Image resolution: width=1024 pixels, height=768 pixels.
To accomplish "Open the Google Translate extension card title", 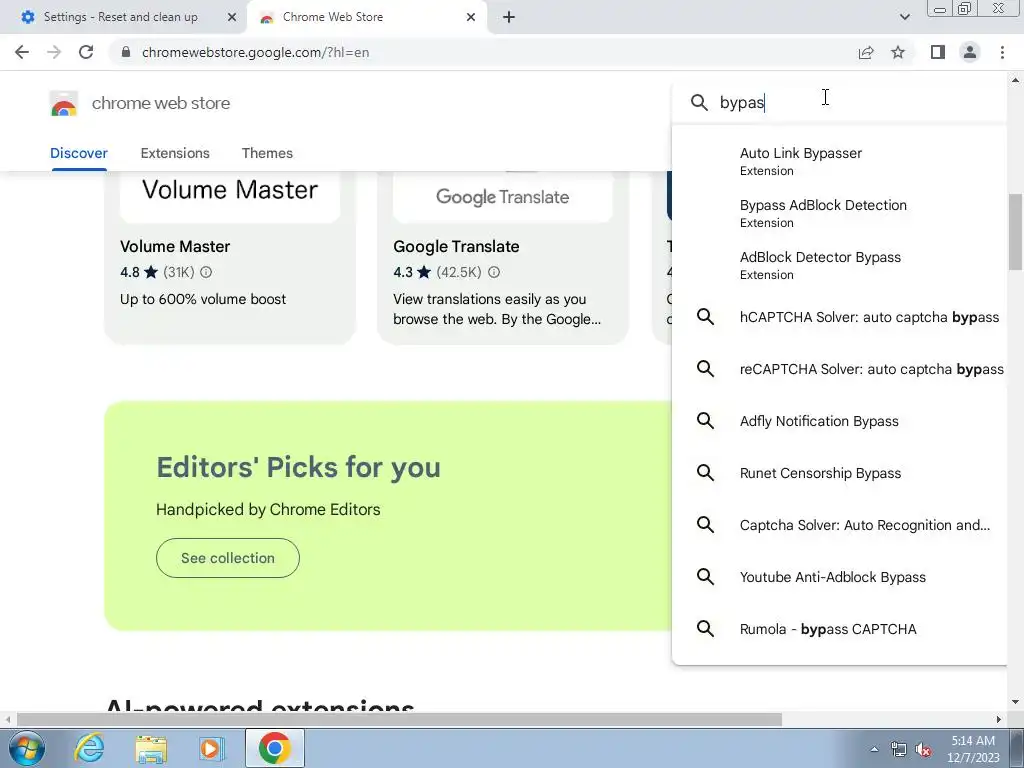I will tap(456, 247).
